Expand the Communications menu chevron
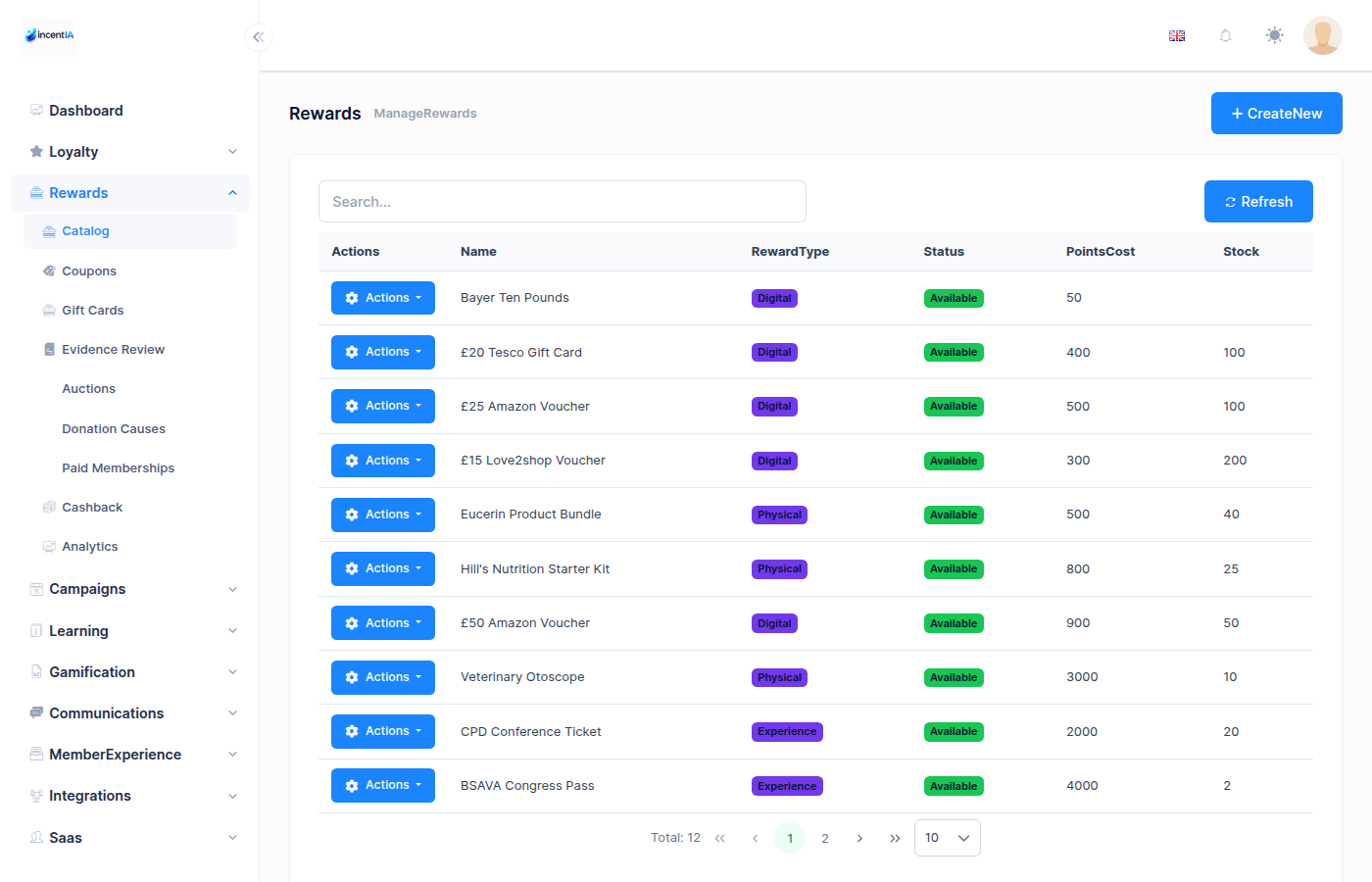Screen dimensions: 1372x882 pos(232,713)
